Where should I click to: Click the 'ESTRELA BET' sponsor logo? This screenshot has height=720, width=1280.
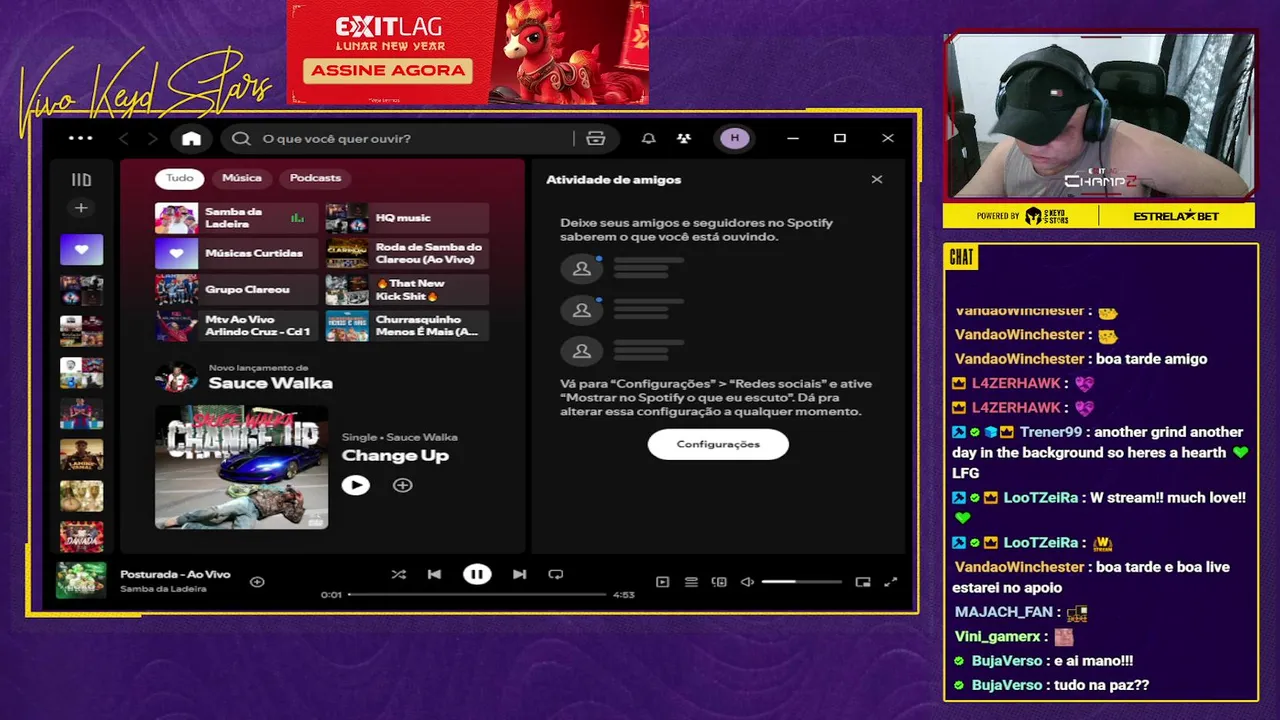pos(1176,216)
